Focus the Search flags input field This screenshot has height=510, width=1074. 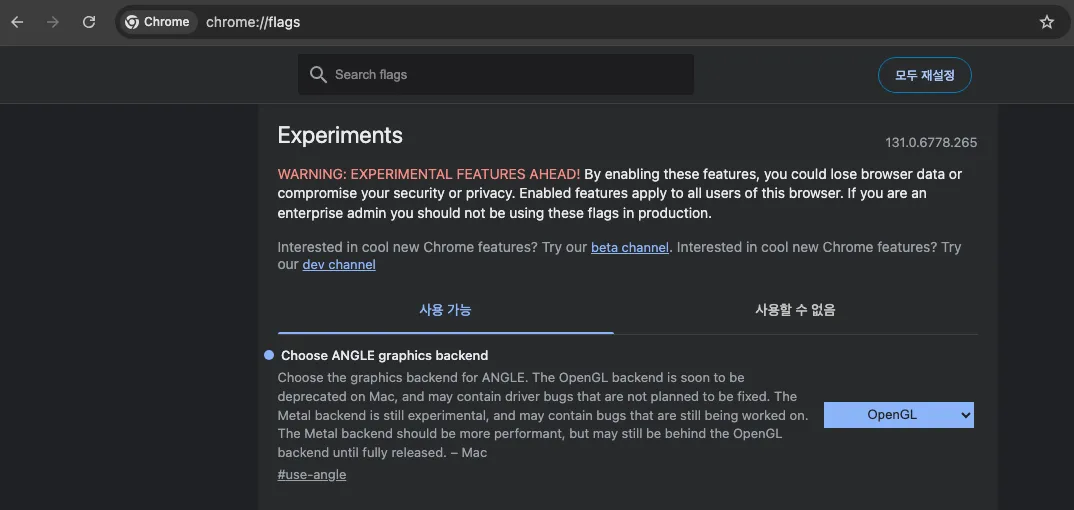coord(510,75)
